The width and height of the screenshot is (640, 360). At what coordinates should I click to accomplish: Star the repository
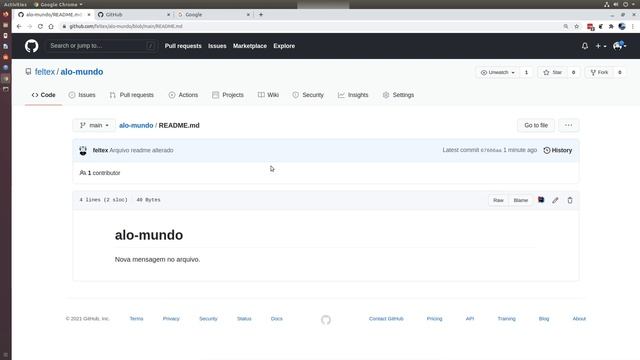click(x=552, y=72)
